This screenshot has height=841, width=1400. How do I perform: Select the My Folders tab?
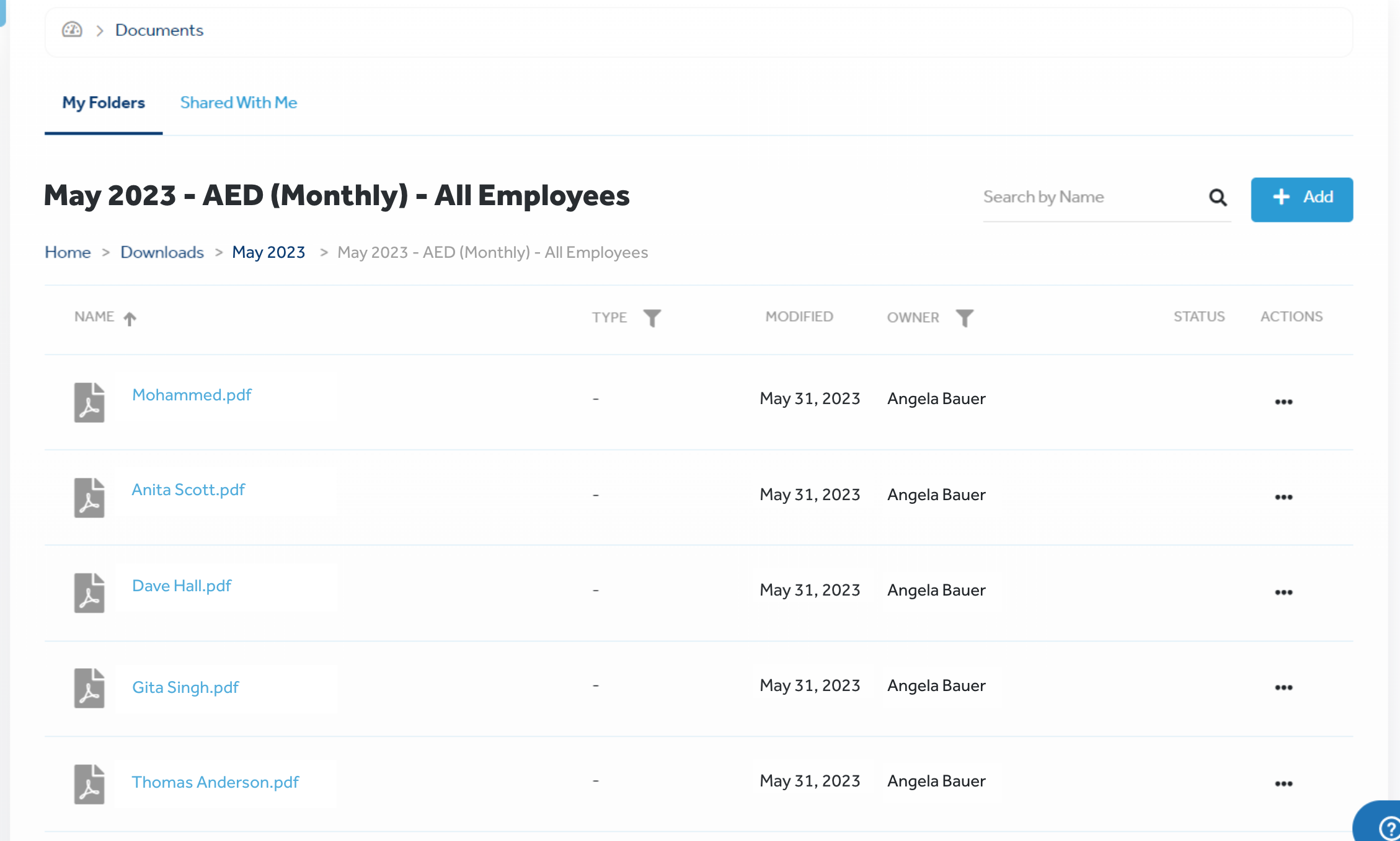point(104,102)
